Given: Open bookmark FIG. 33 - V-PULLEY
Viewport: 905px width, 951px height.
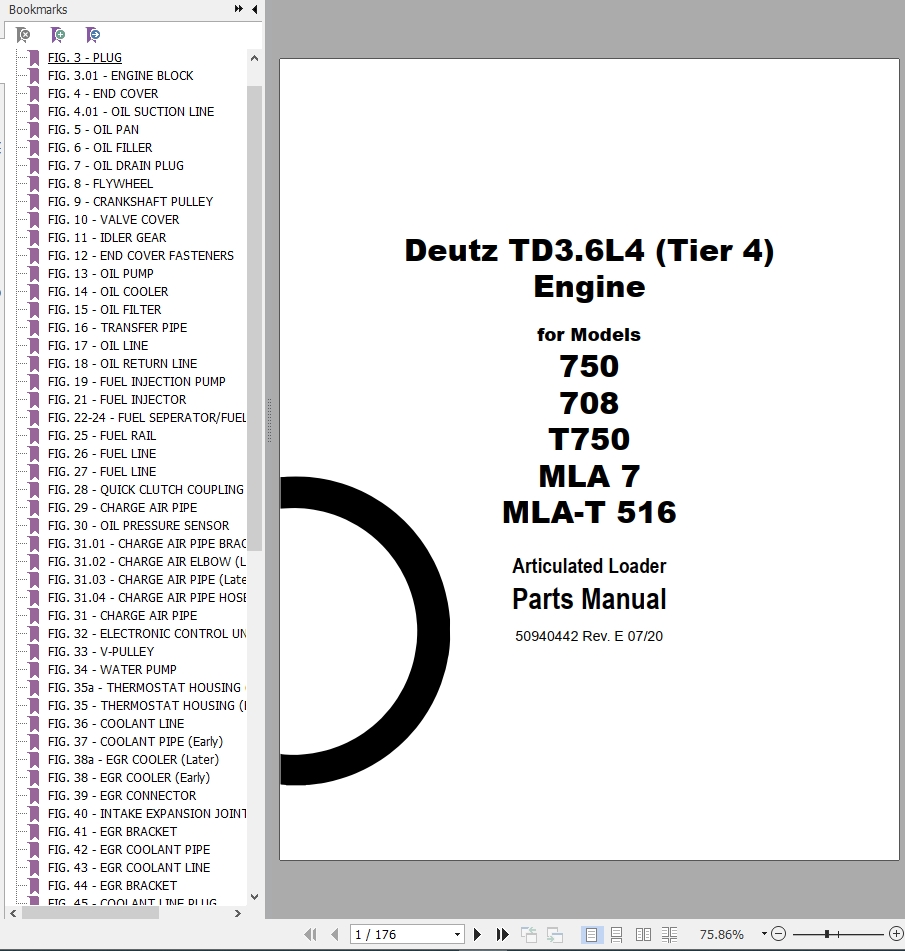Looking at the screenshot, I should 101,651.
